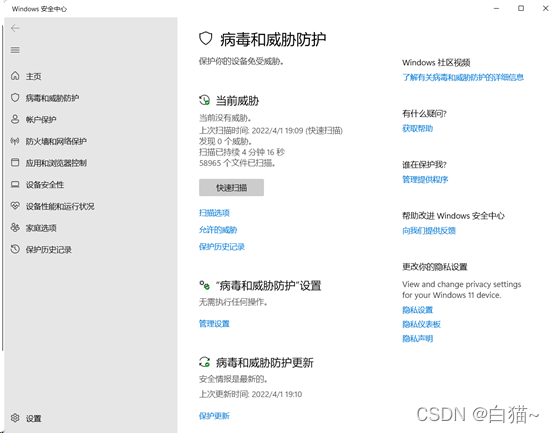Open the 隐私声明 link
Image resolution: width=554 pixels, height=433 pixels.
pos(417,339)
